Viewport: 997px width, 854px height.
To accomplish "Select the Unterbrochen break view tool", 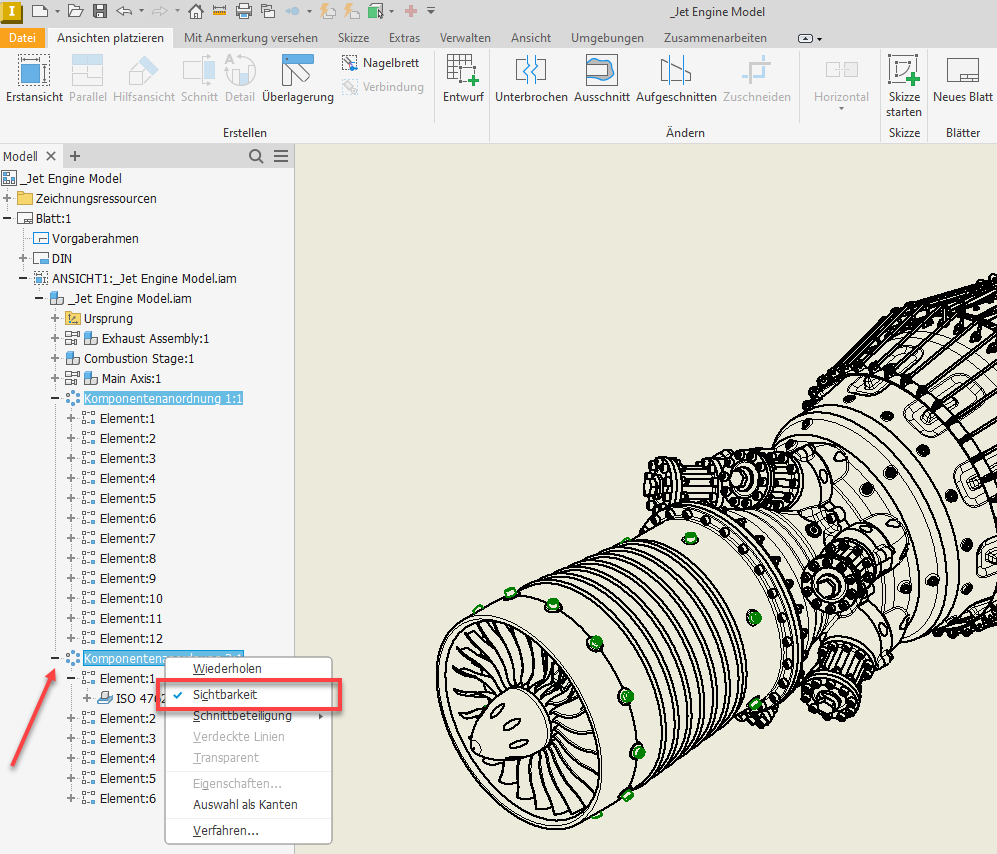I will coord(531,78).
